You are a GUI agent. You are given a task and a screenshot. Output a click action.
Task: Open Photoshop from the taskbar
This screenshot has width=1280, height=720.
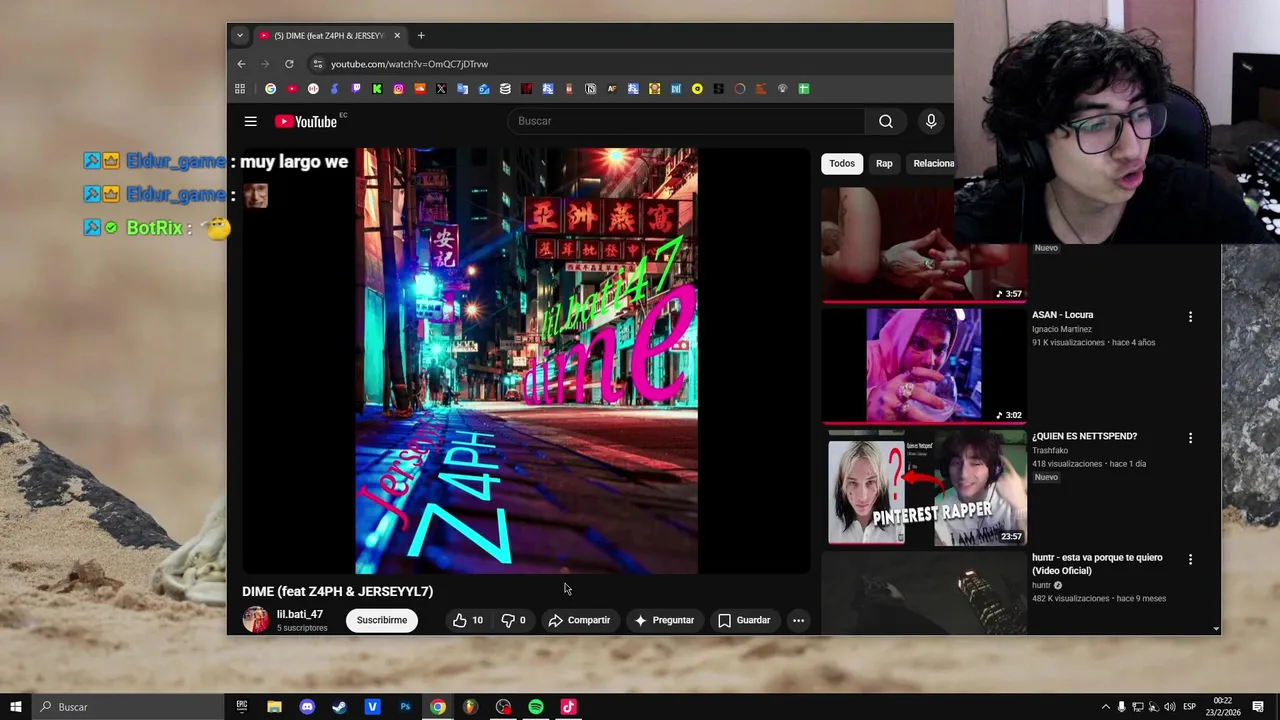pos(405,707)
